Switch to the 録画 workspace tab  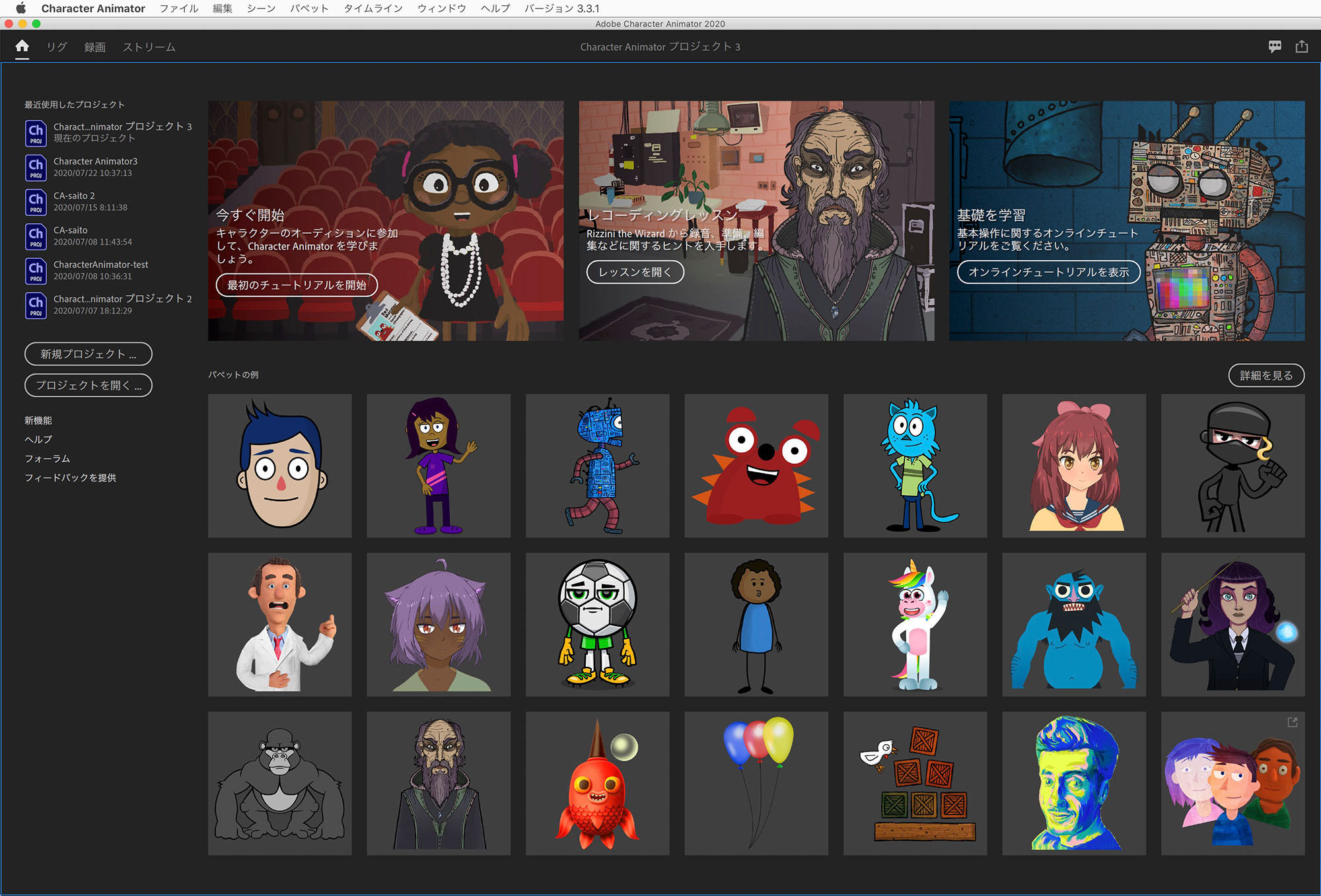94,47
